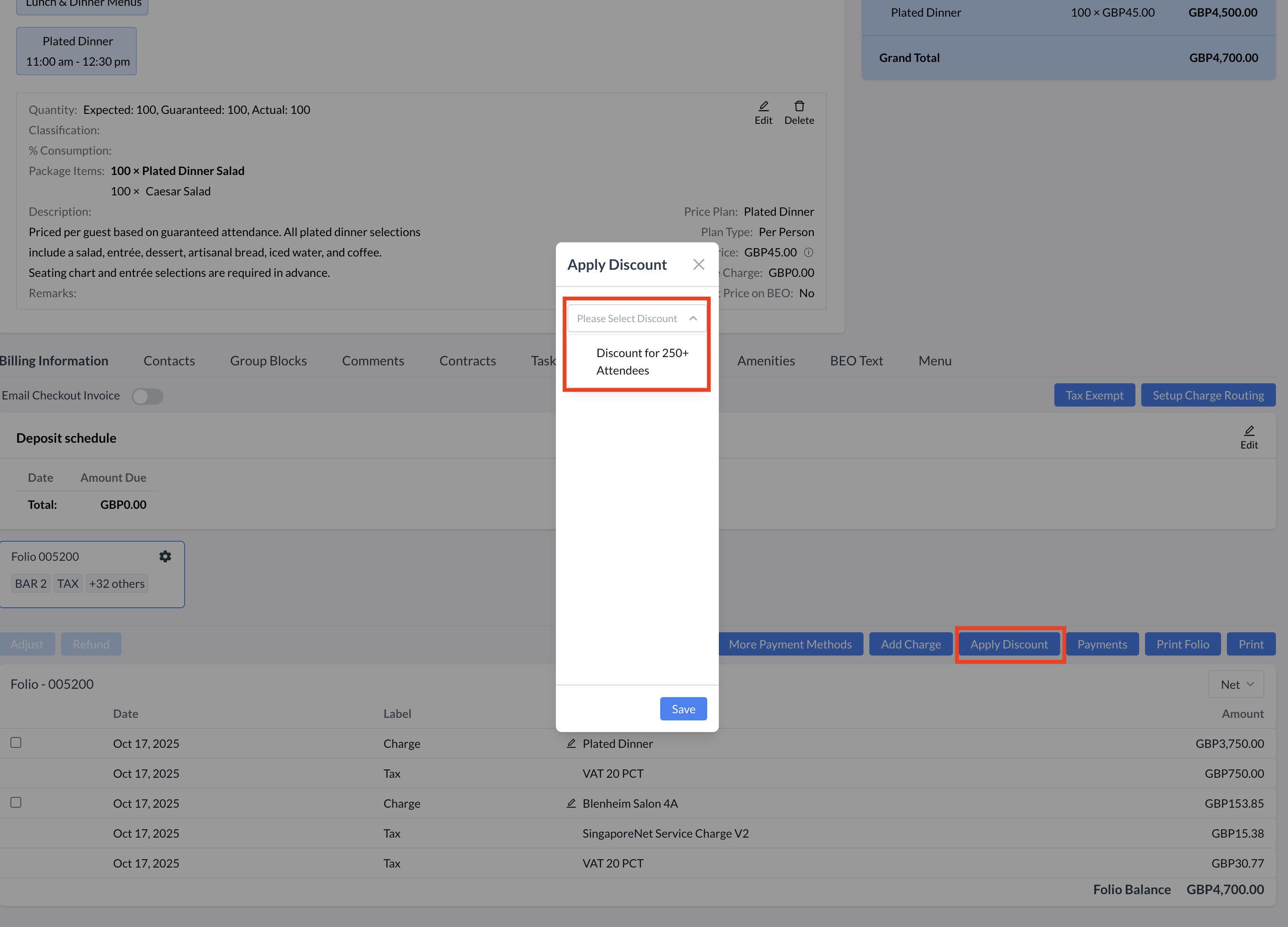The height and width of the screenshot is (927, 1288).
Task: Click the pencil icon beside the Plated Dinner charge
Action: tap(571, 744)
